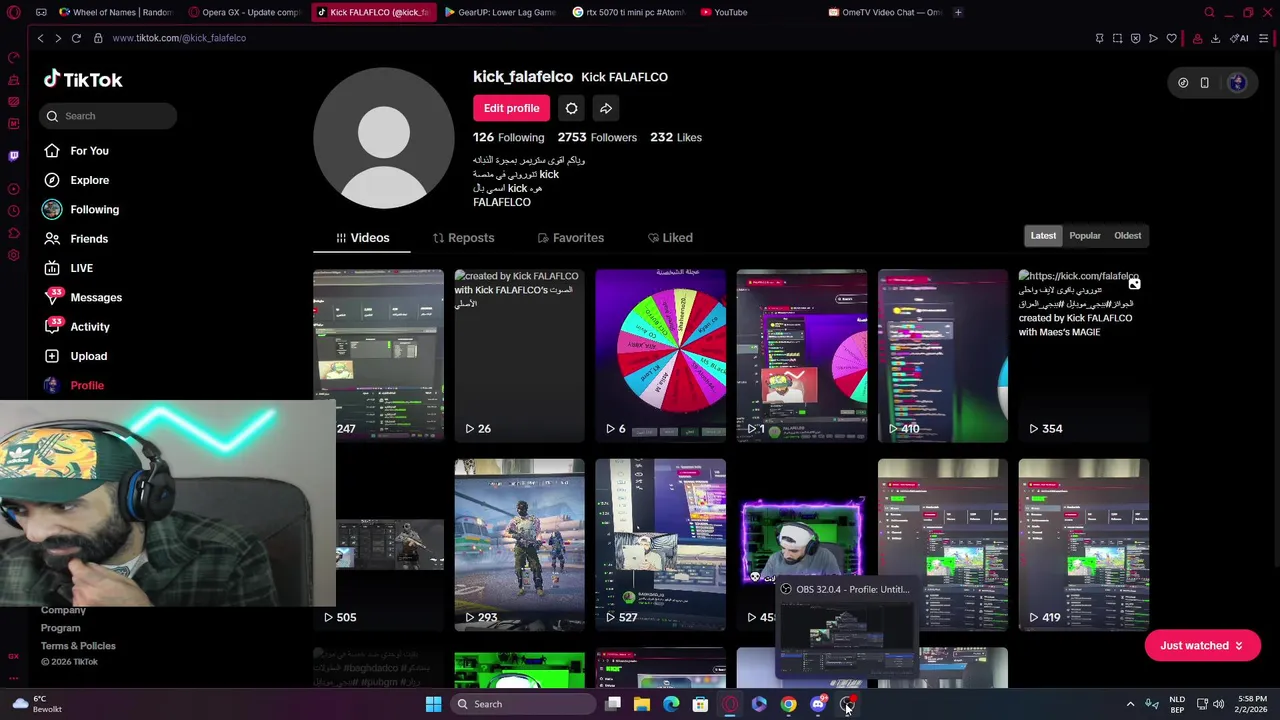
Task: Open the video with 354 views
Action: point(1083,355)
